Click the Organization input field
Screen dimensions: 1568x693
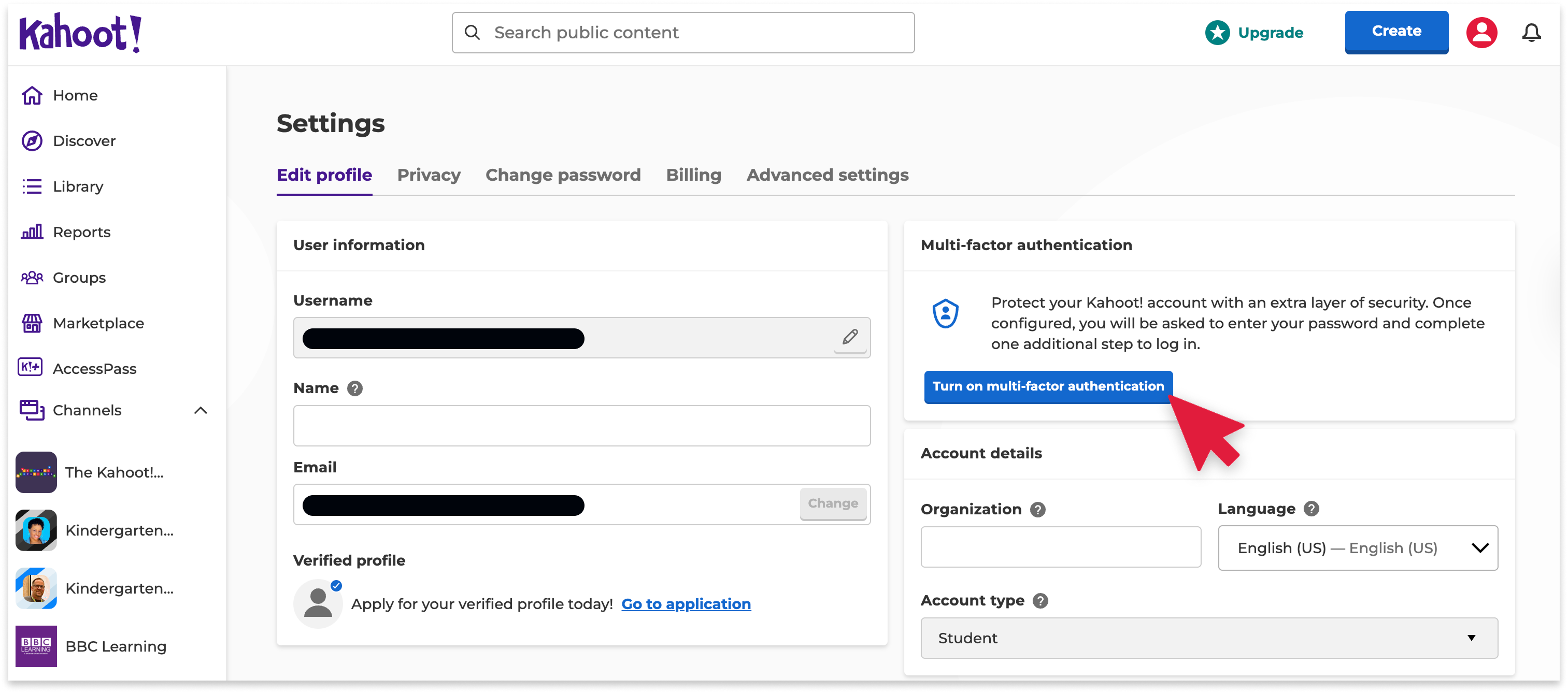point(1060,547)
